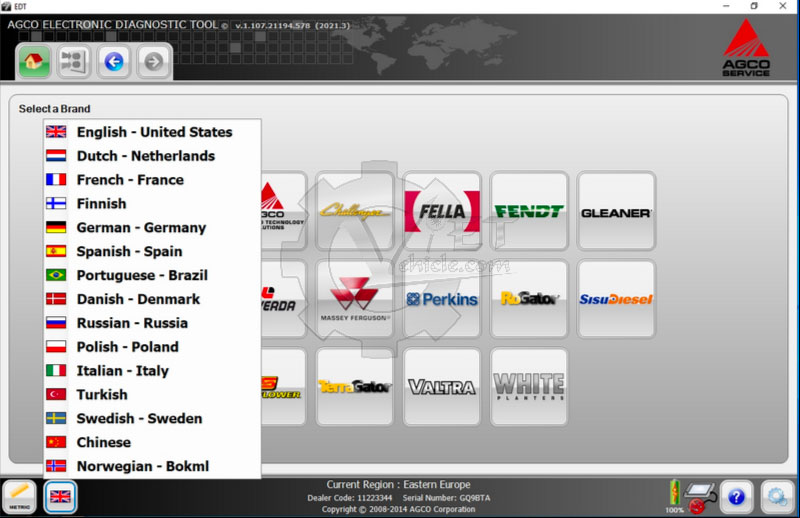Viewport: 800px width, 518px height.
Task: Click the Home button in the toolbar
Action: (x=35, y=62)
